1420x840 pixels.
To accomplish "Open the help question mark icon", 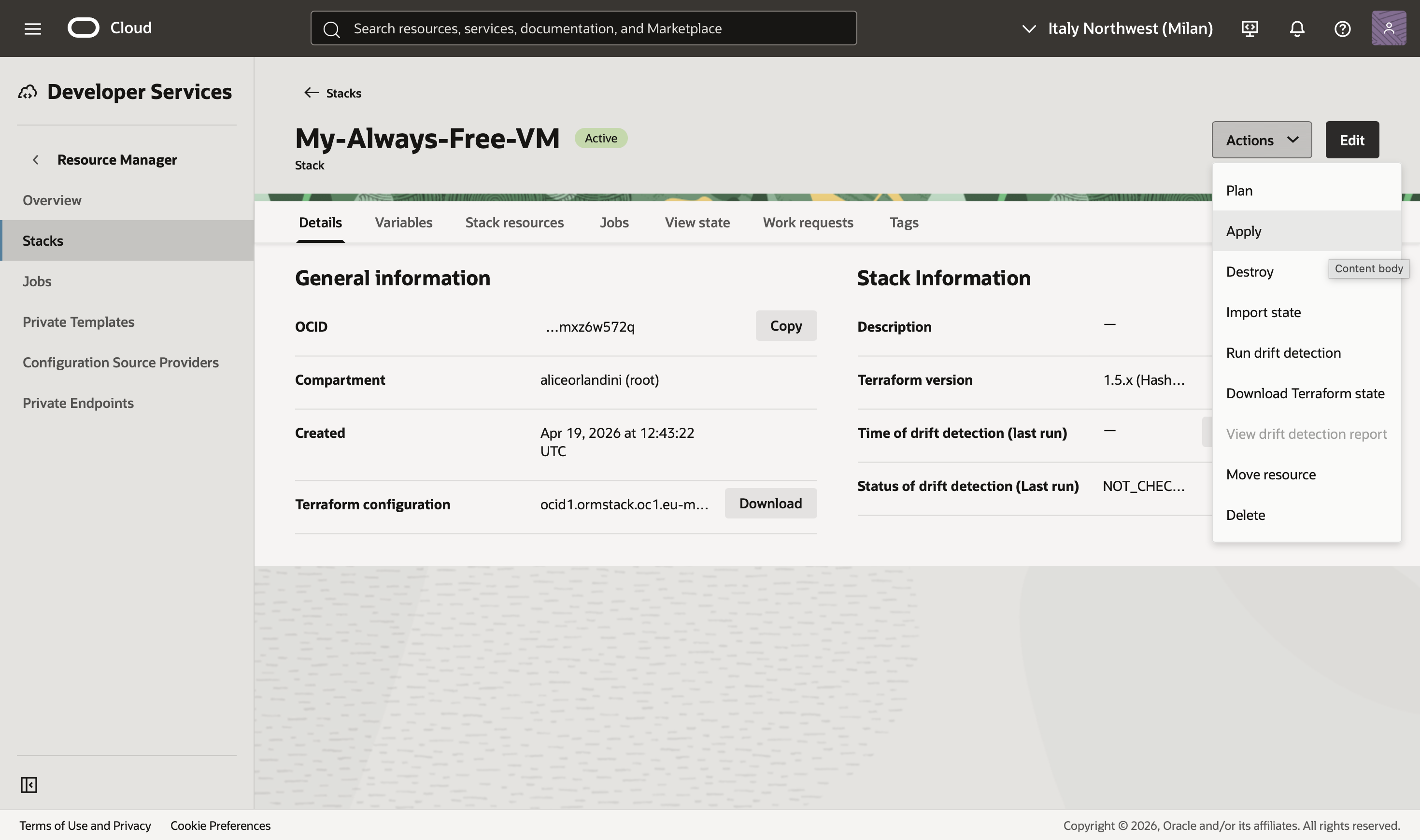I will pyautogui.click(x=1342, y=28).
